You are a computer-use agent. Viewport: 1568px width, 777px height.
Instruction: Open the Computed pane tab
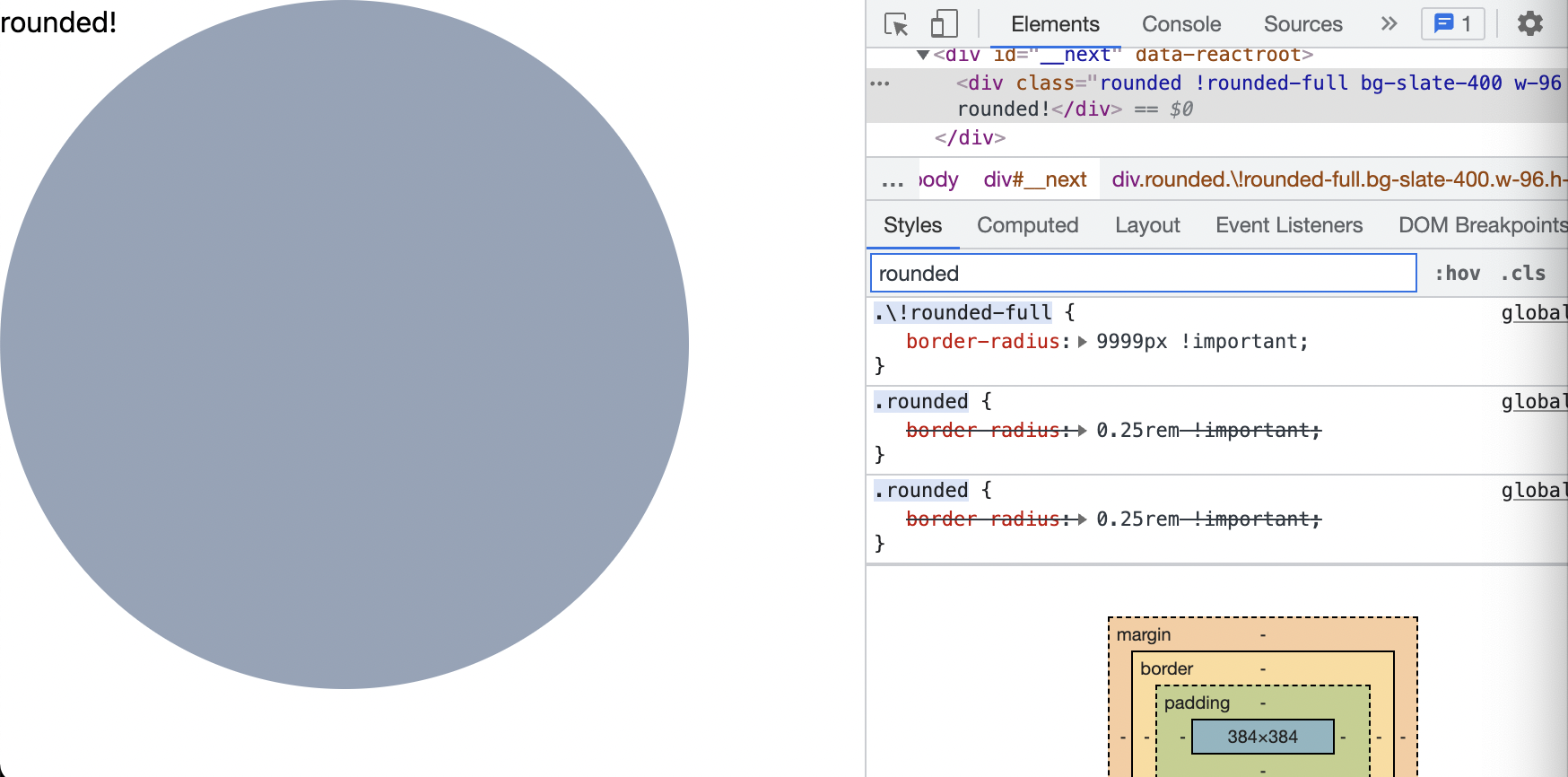pos(1028,225)
